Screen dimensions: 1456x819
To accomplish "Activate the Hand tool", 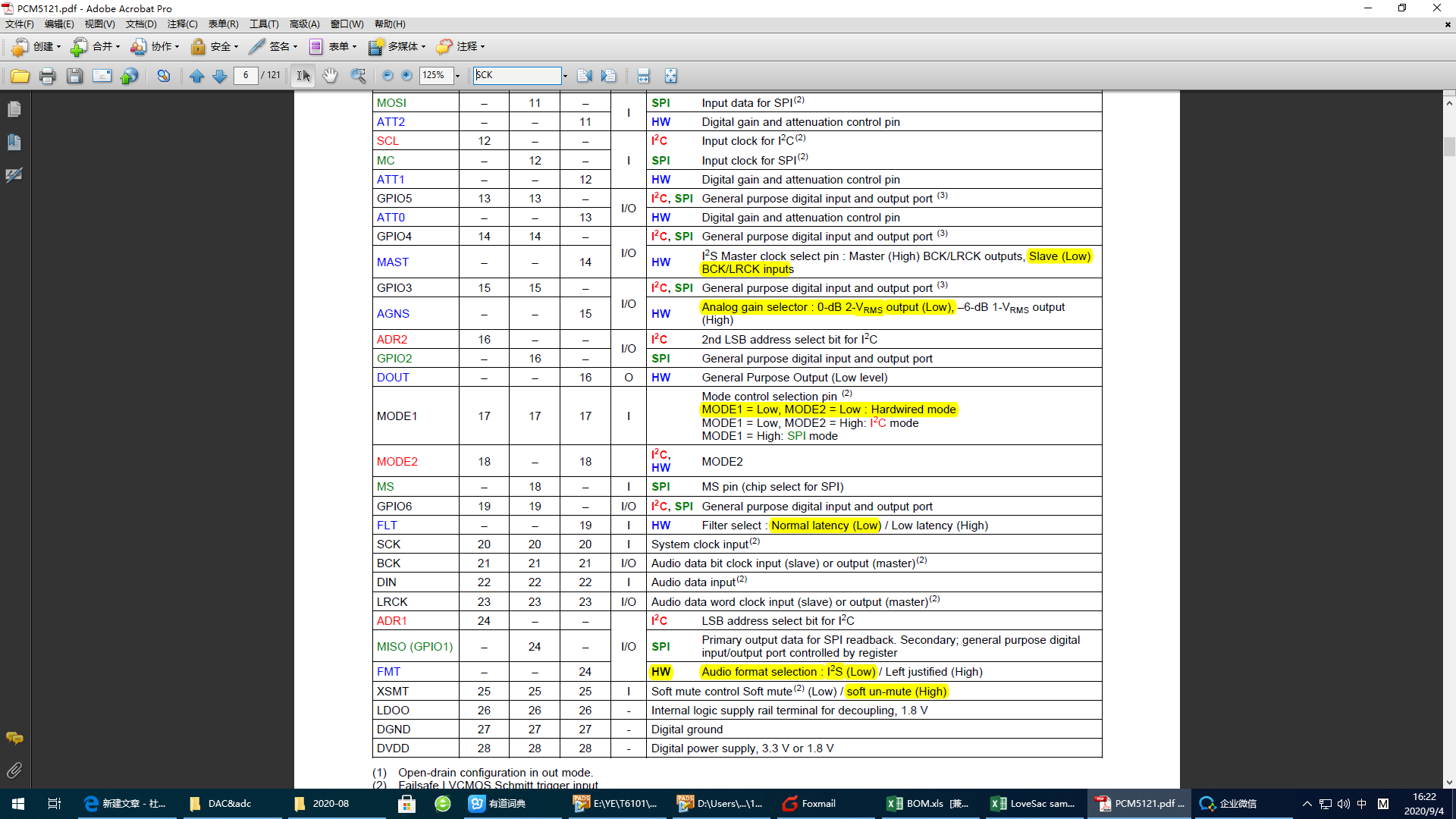I will click(x=330, y=76).
